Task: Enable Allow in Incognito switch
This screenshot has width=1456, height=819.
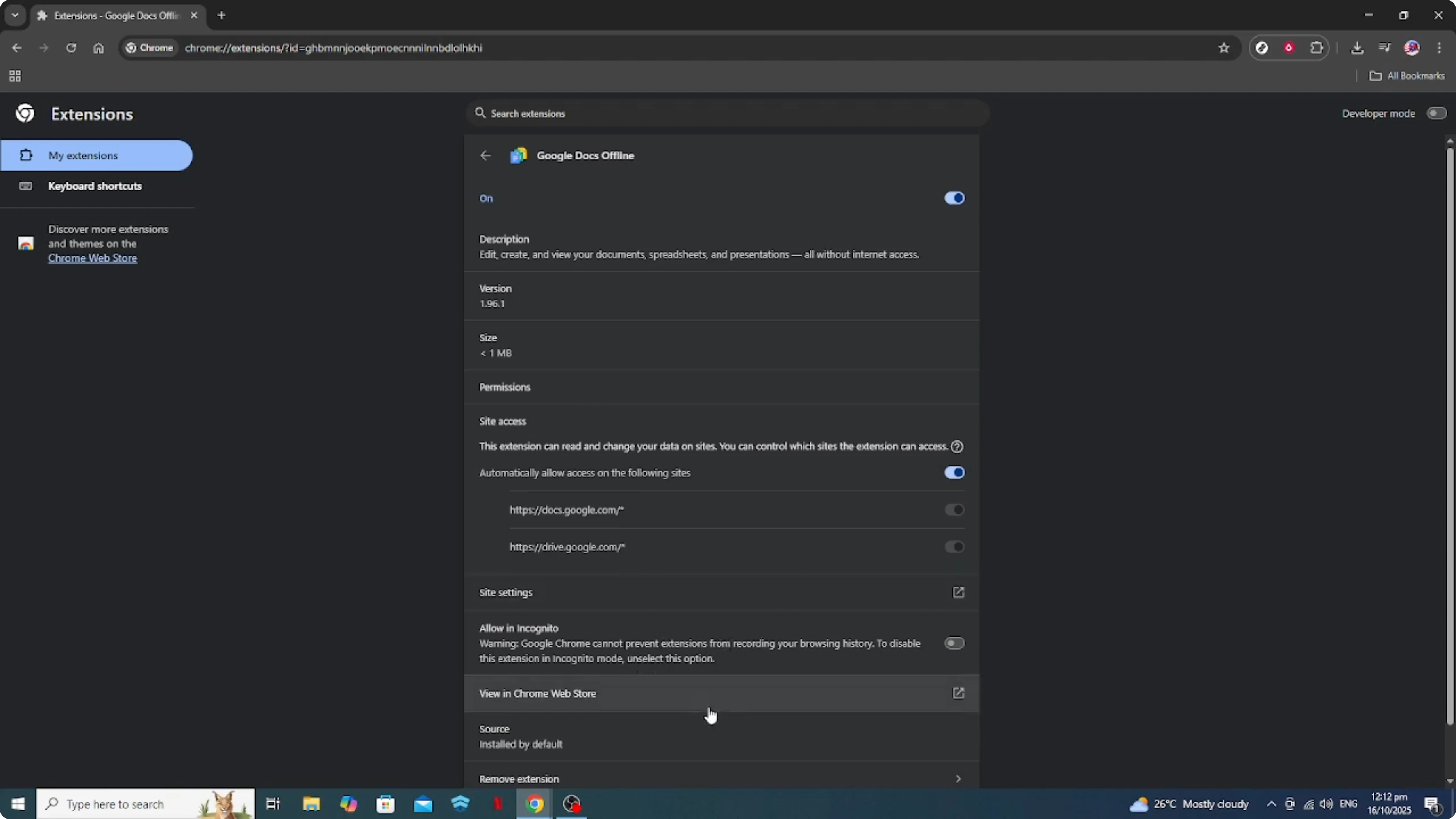Action: click(x=954, y=643)
